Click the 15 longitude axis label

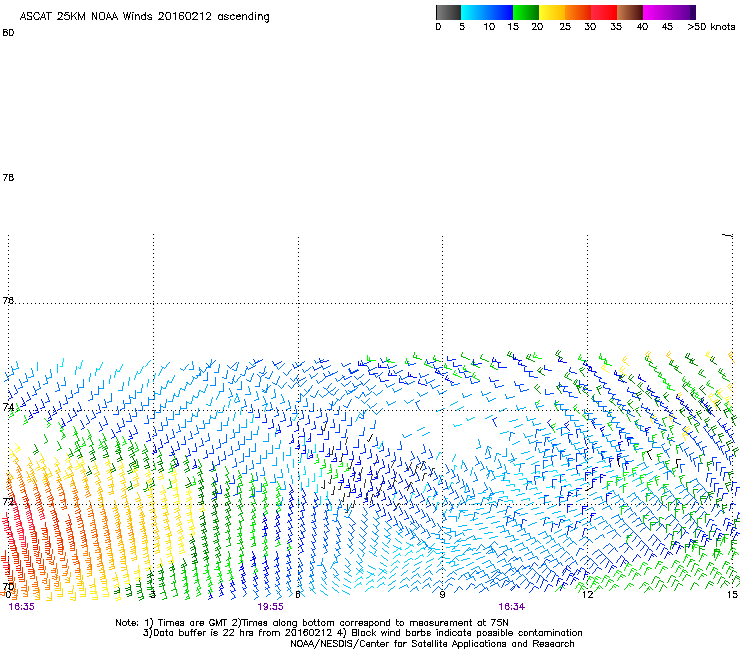coord(732,594)
